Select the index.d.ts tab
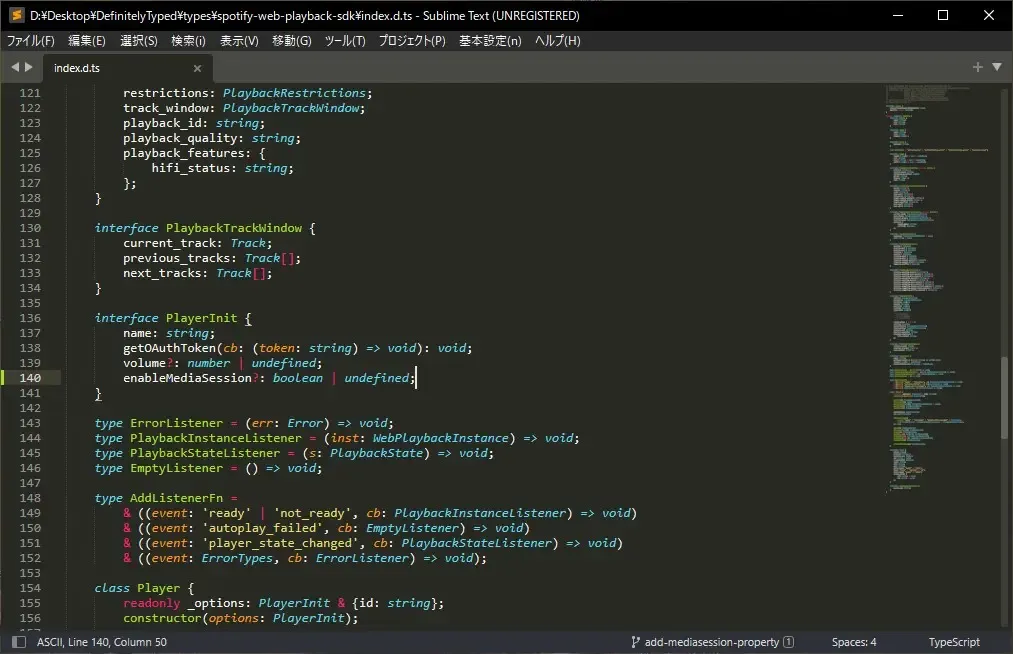The height and width of the screenshot is (654, 1013). pyautogui.click(x=127, y=68)
